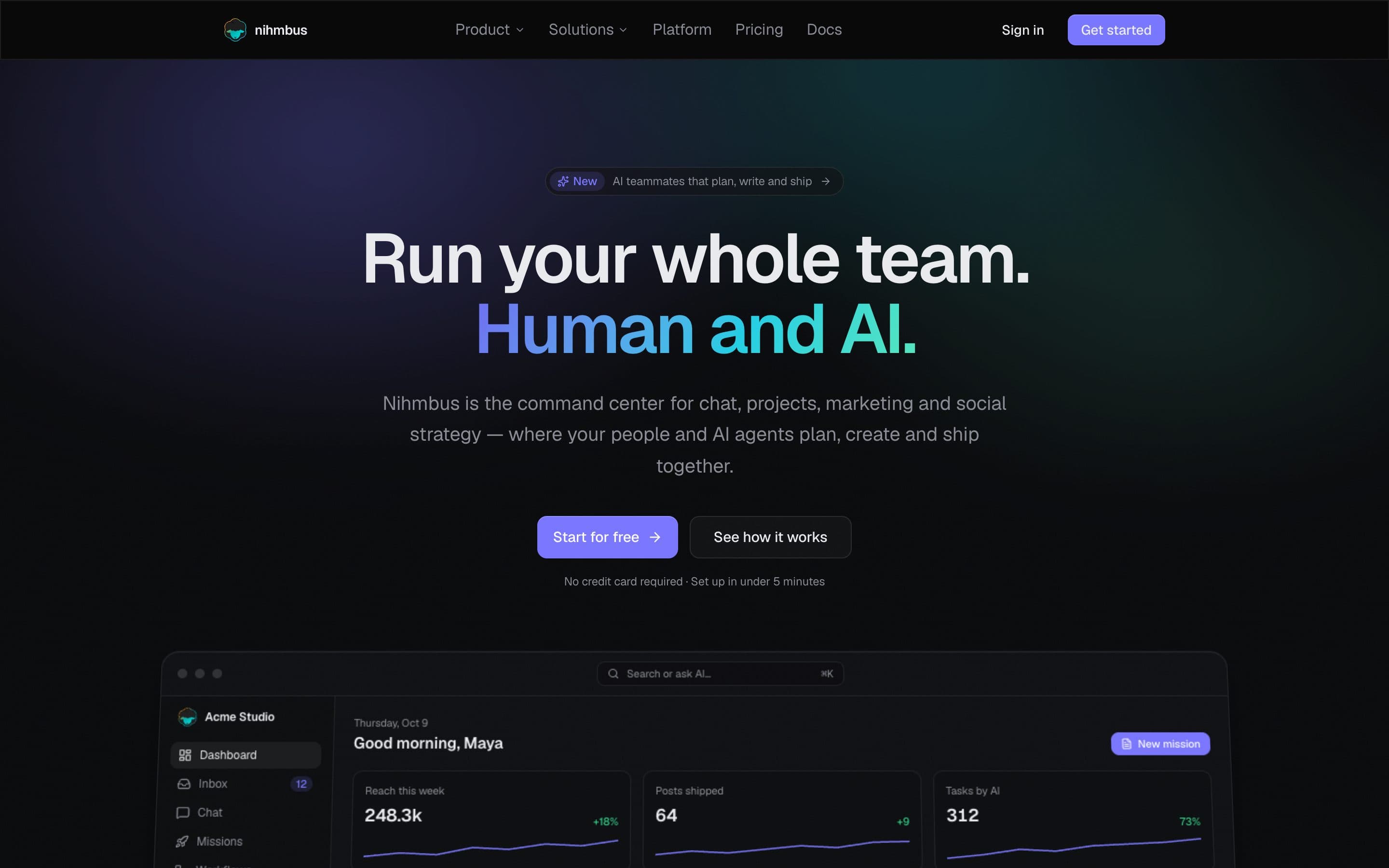Click the Get started button
Viewport: 1389px width, 868px height.
pyautogui.click(x=1116, y=30)
